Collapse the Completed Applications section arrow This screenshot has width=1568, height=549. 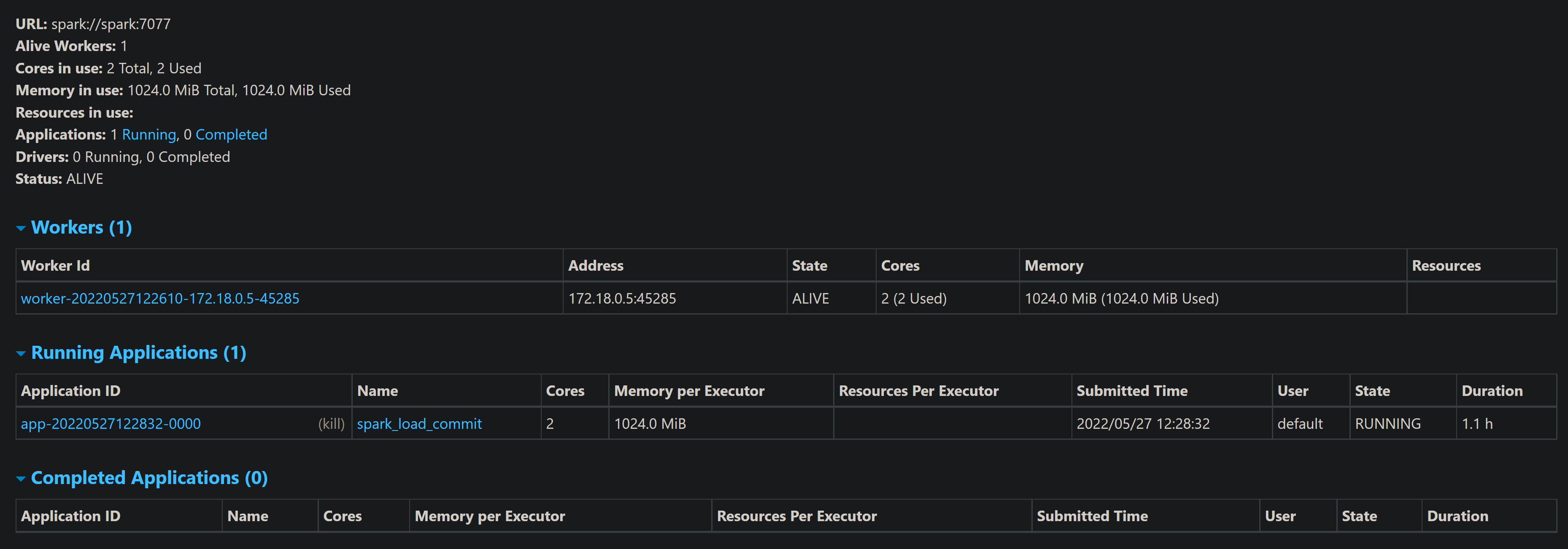click(21, 479)
